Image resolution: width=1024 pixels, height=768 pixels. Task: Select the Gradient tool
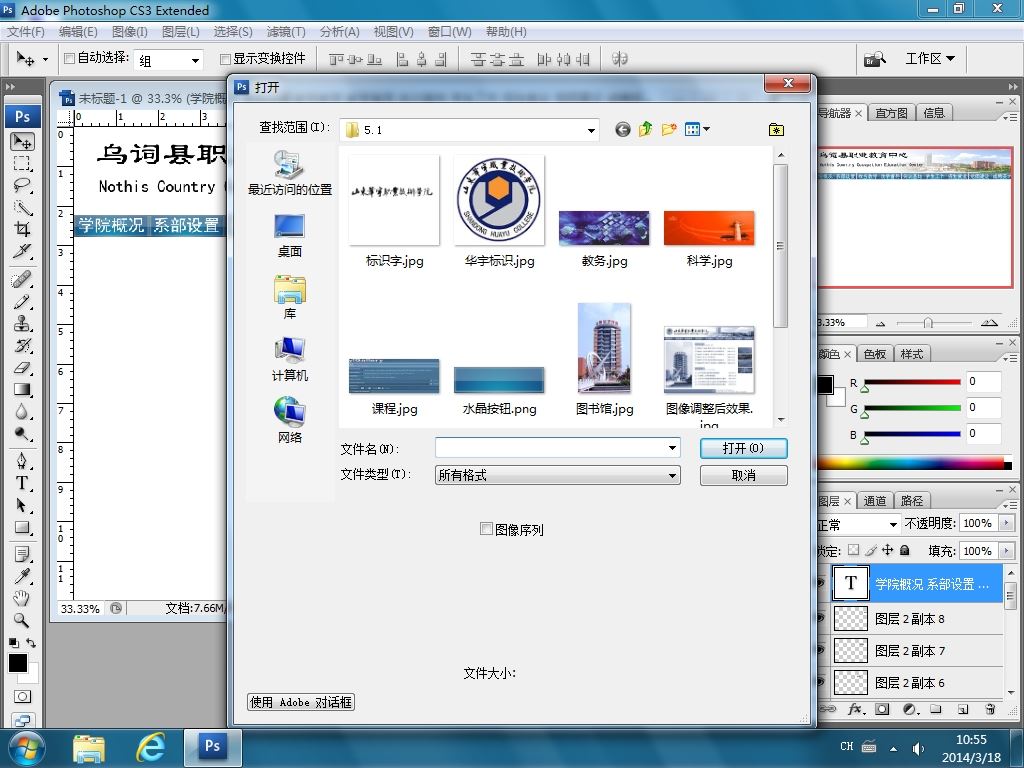[x=22, y=390]
